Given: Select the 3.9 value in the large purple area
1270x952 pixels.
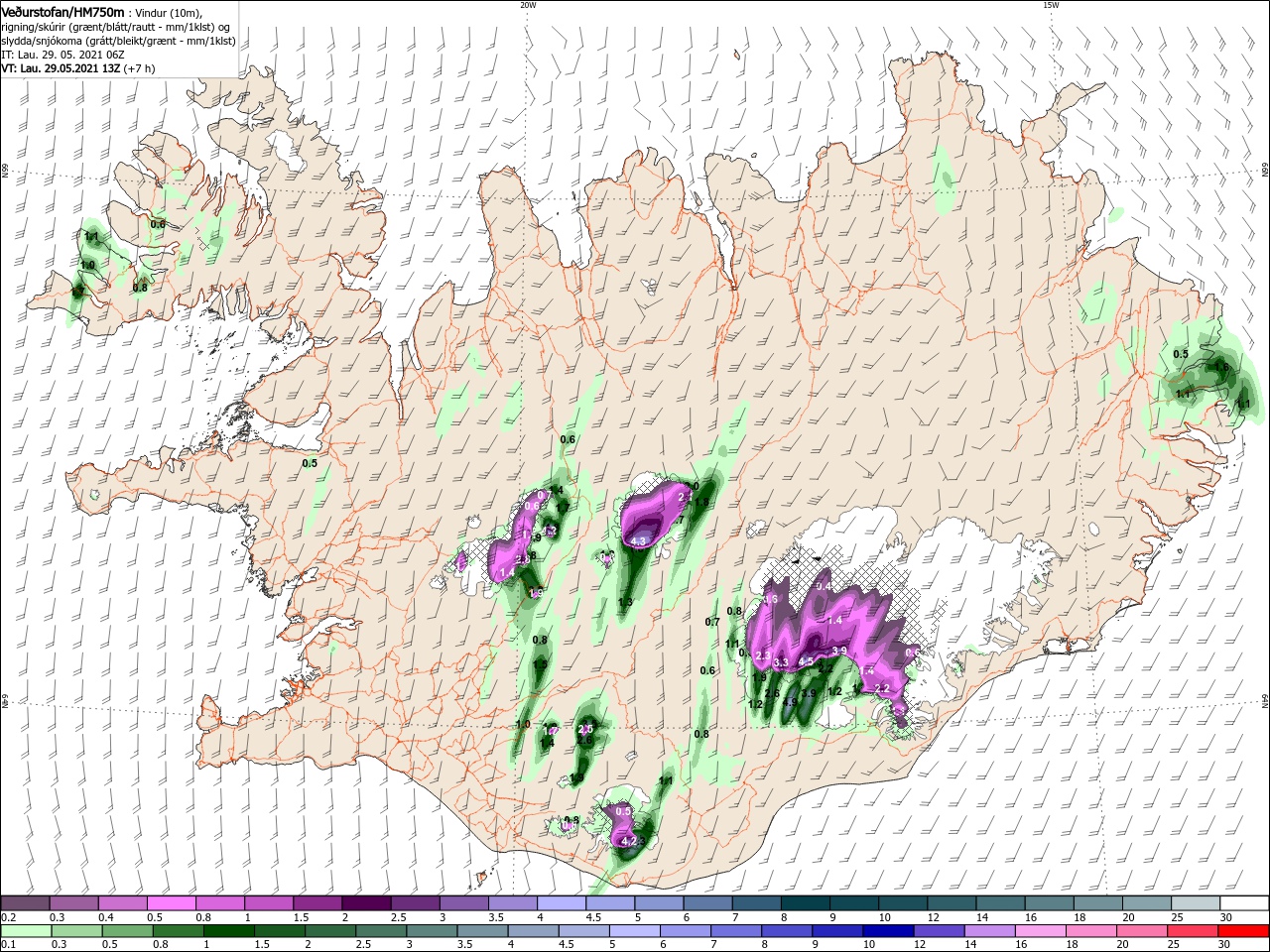Looking at the screenshot, I should (838, 651).
